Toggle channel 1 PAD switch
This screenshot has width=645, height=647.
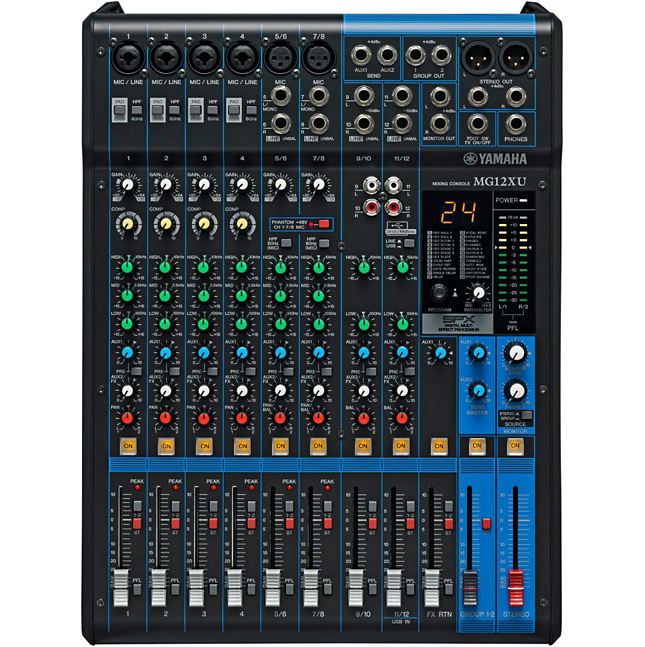(x=120, y=110)
